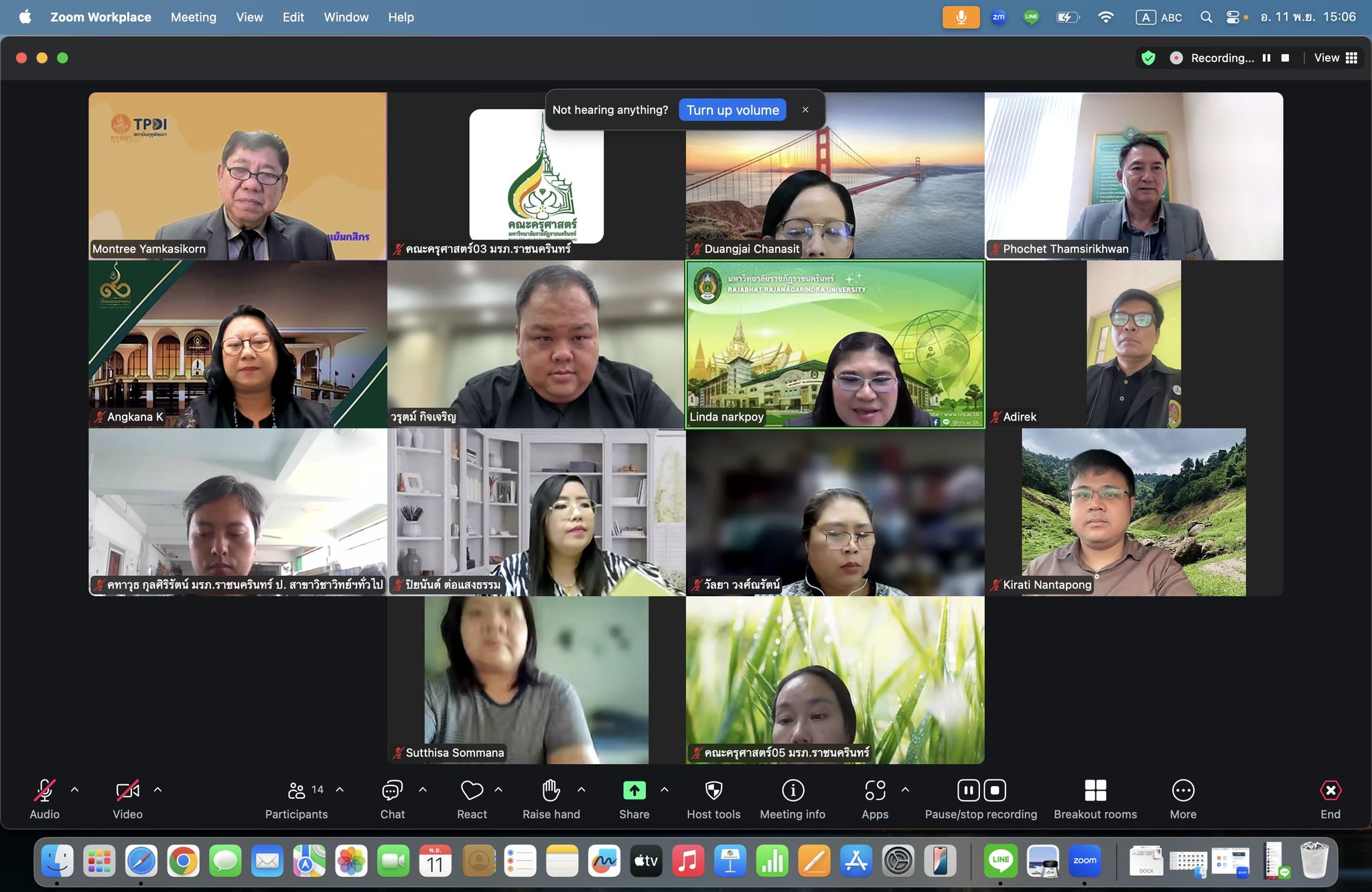Open Meeting info
The height and width of the screenshot is (892, 1372).
point(793,792)
